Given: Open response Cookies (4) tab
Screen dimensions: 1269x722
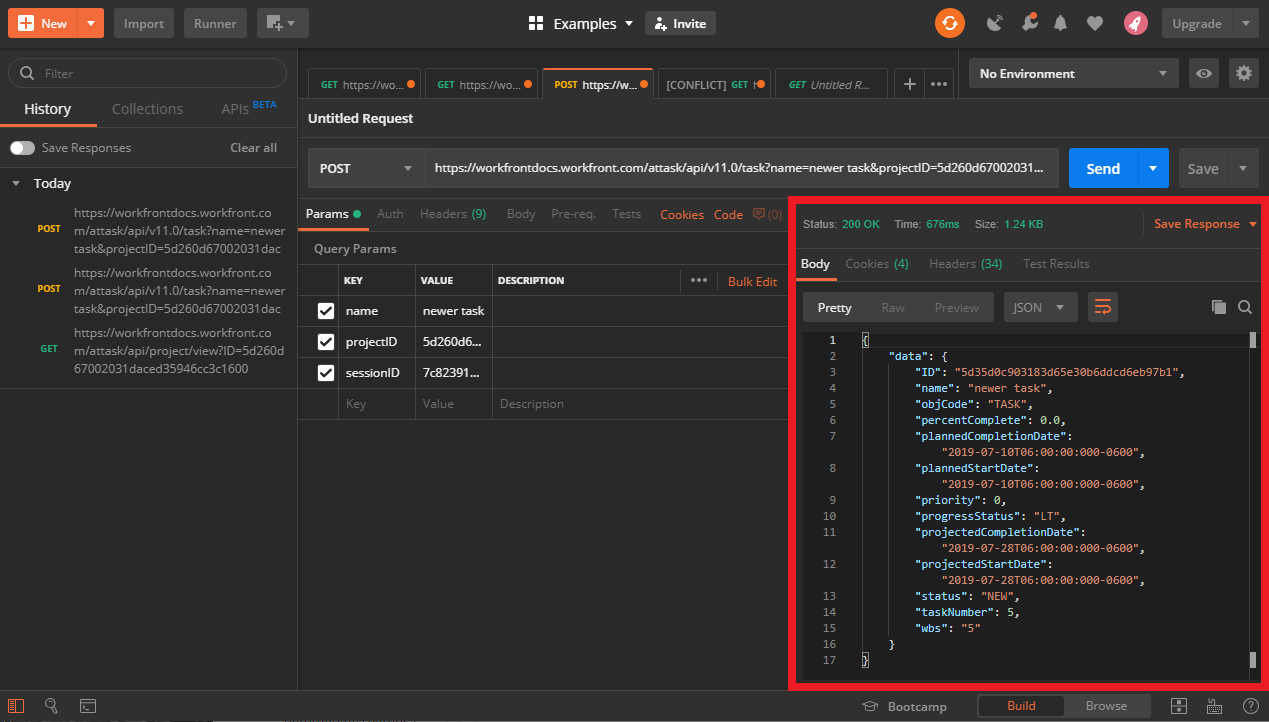Looking at the screenshot, I should (877, 264).
